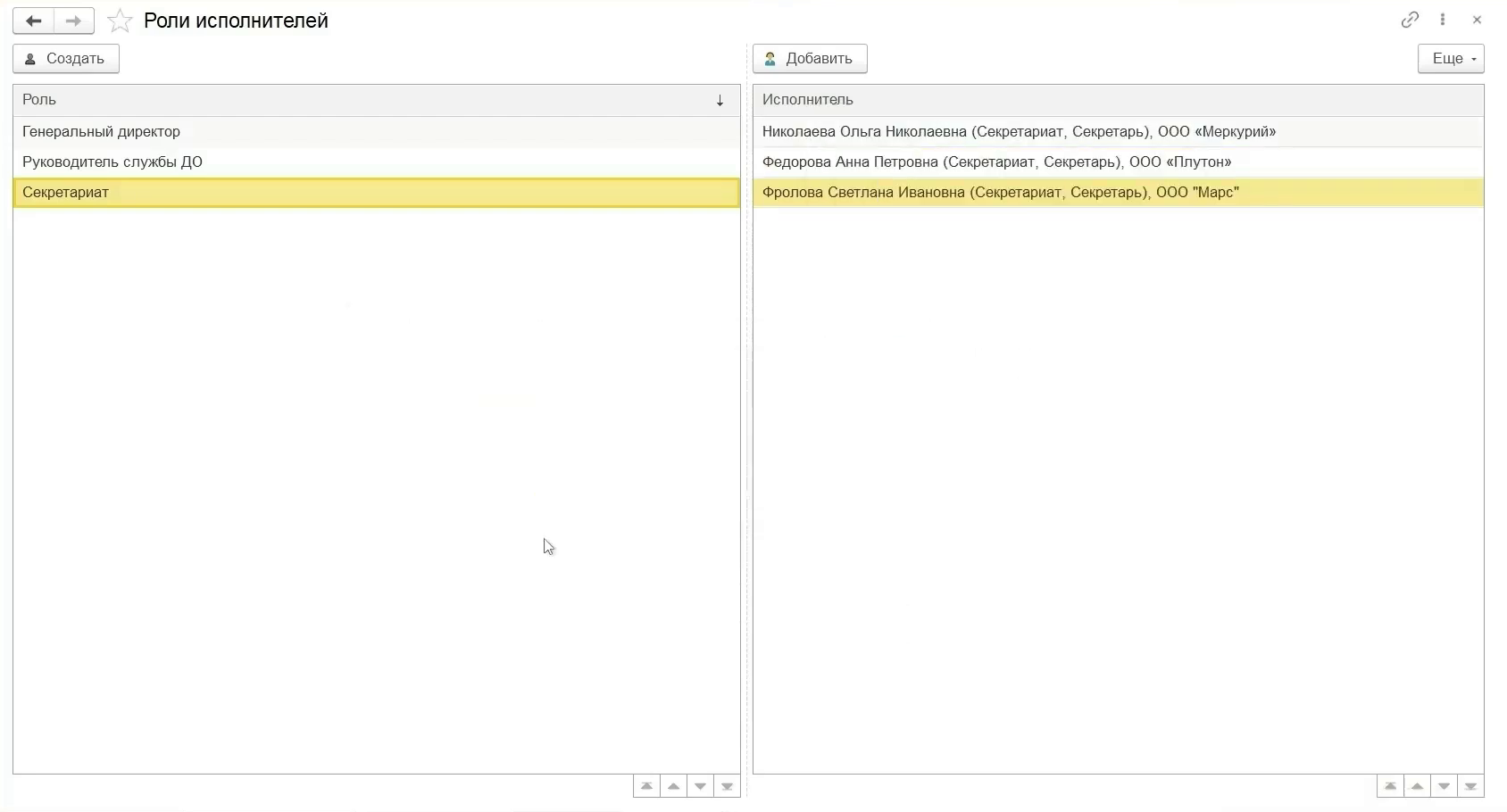The width and height of the screenshot is (1507, 812).
Task: Jump to first row in roles list
Action: tap(646, 786)
